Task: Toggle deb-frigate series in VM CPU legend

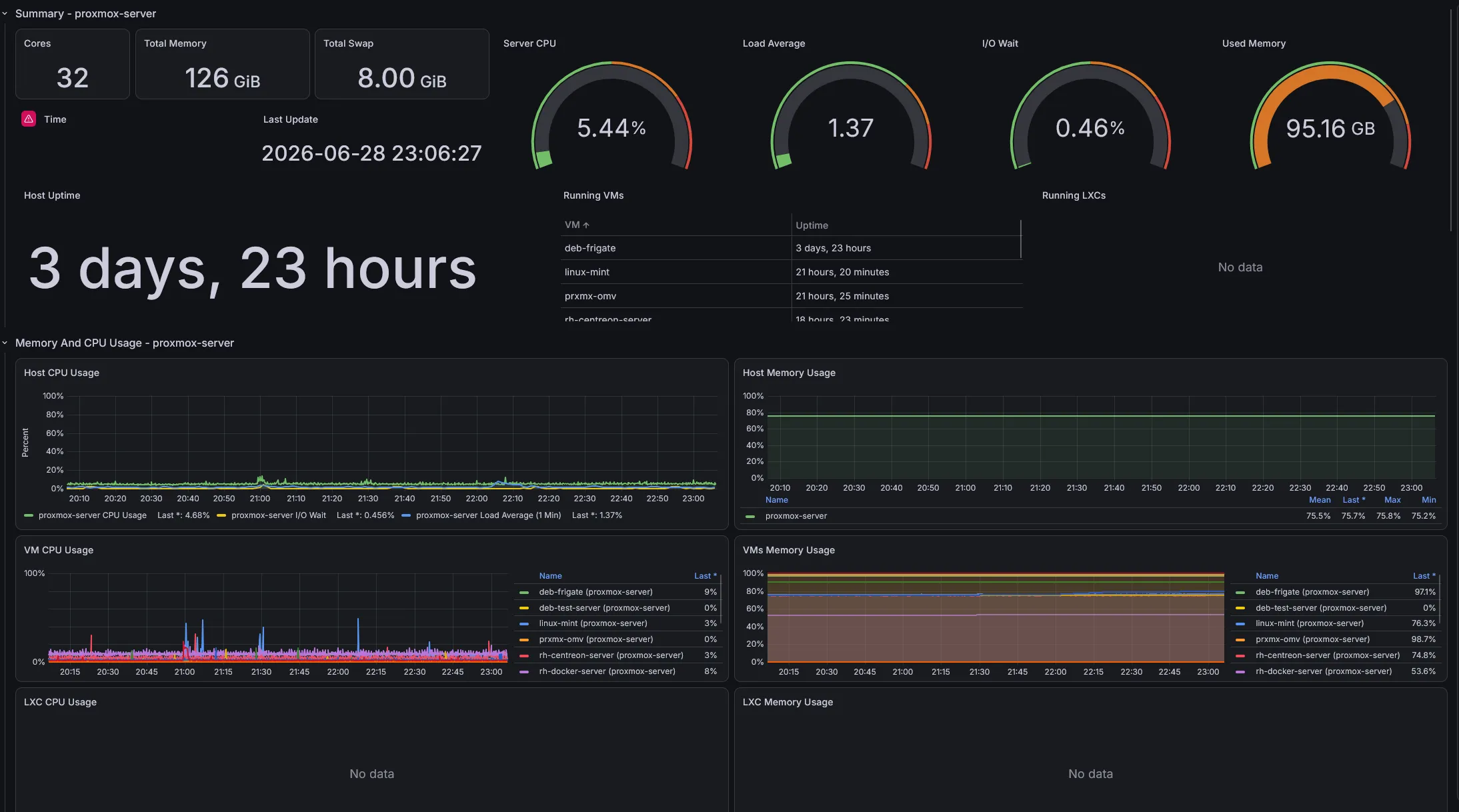Action: click(x=595, y=592)
